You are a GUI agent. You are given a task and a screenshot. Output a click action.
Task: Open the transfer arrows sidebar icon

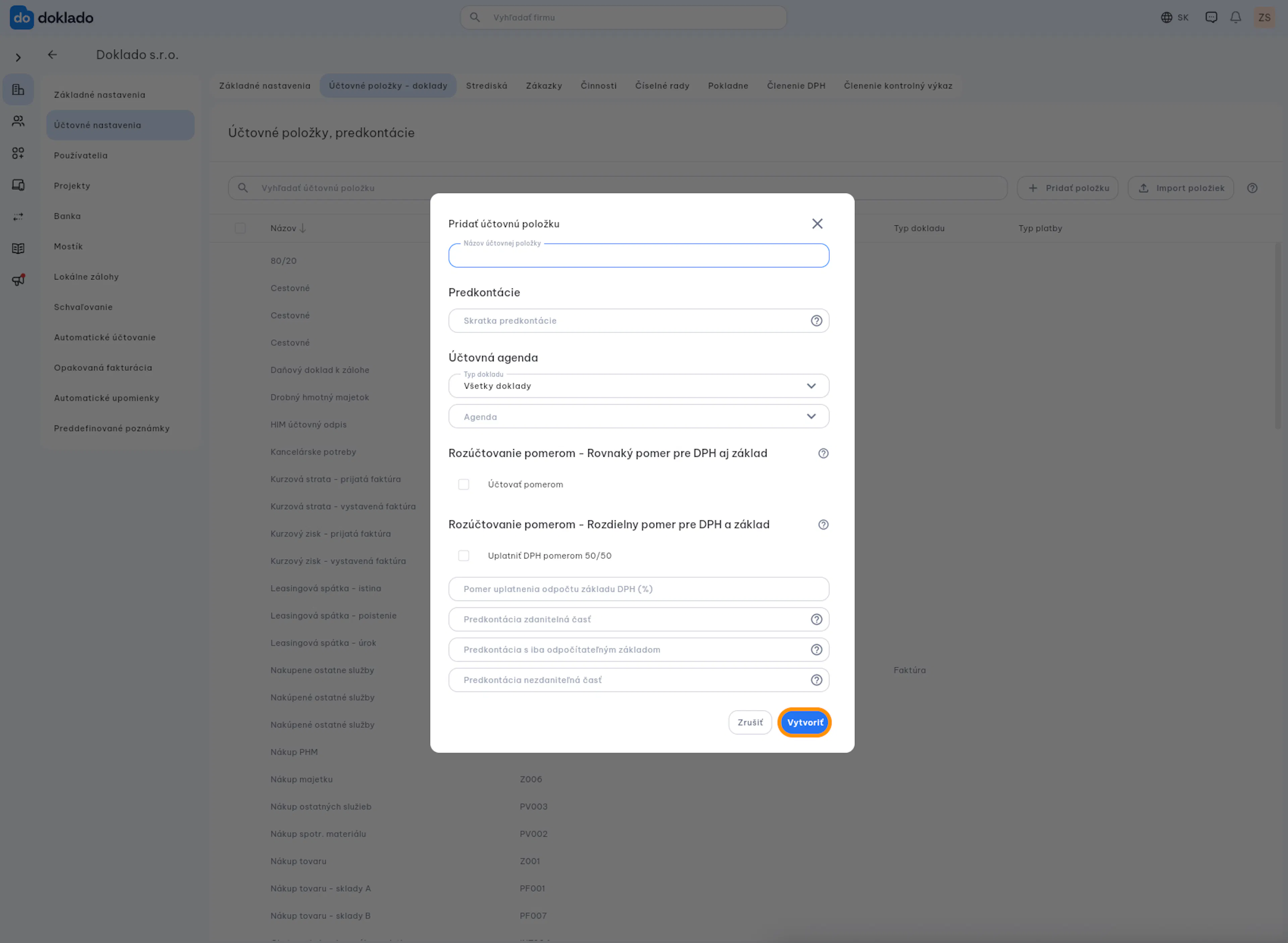pyautogui.click(x=18, y=217)
